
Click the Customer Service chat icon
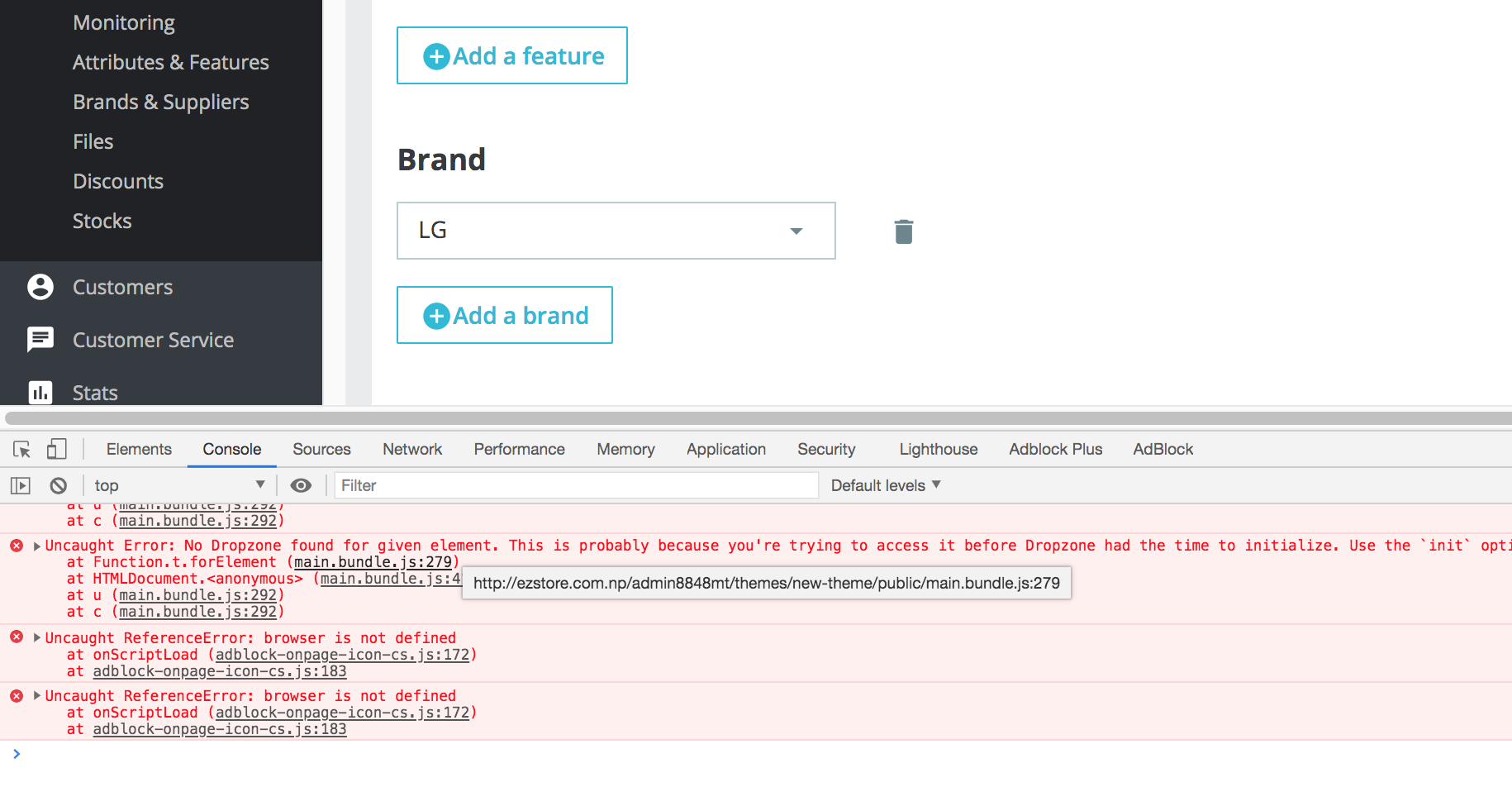tap(40, 340)
